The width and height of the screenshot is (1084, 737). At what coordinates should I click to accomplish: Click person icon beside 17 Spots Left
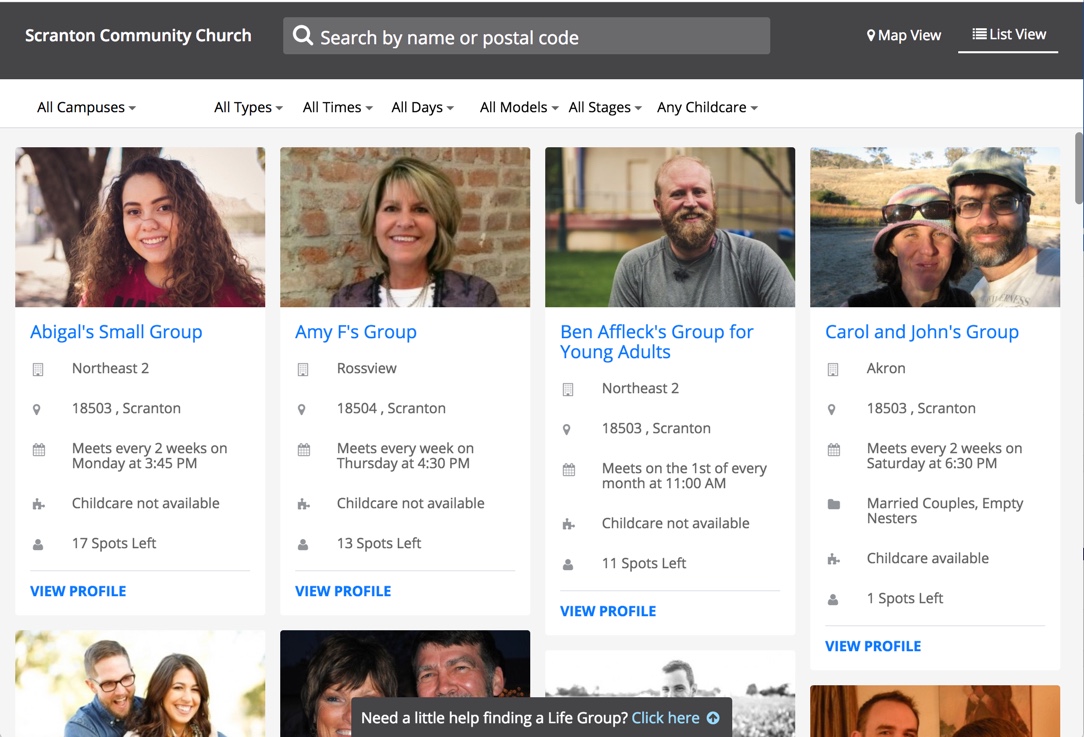[x=38, y=545]
